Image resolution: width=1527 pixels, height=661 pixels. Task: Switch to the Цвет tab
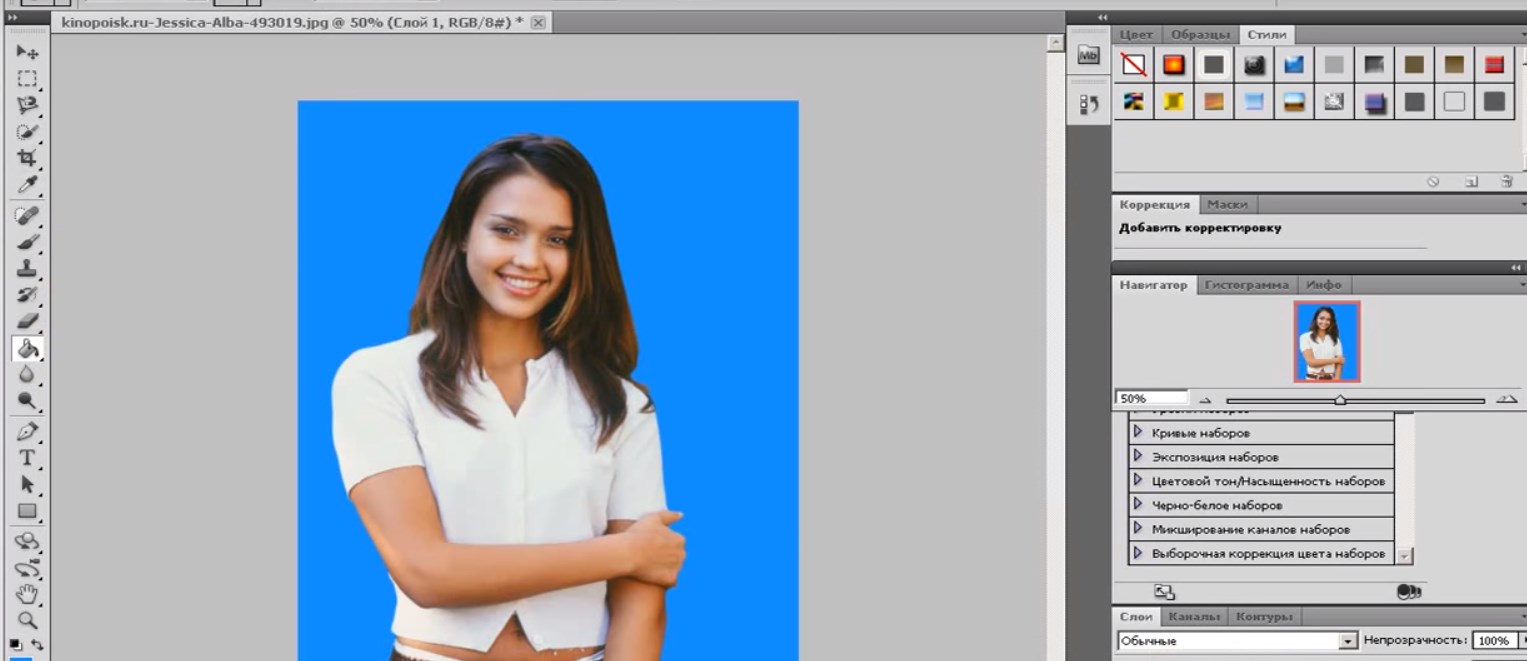coord(1137,34)
